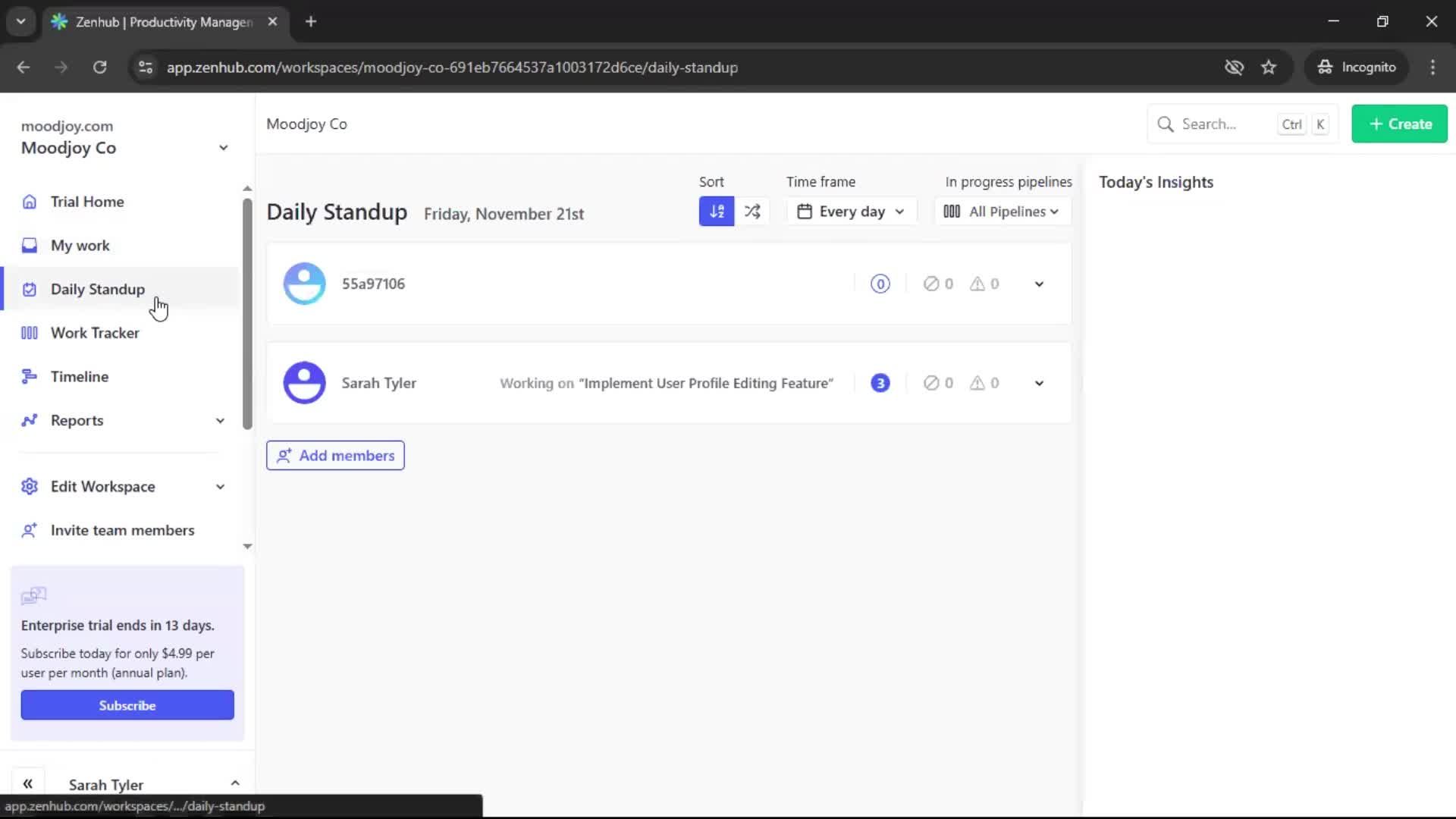Select the Timeline icon in sidebar
Screen dimensions: 1456x819
(29, 376)
